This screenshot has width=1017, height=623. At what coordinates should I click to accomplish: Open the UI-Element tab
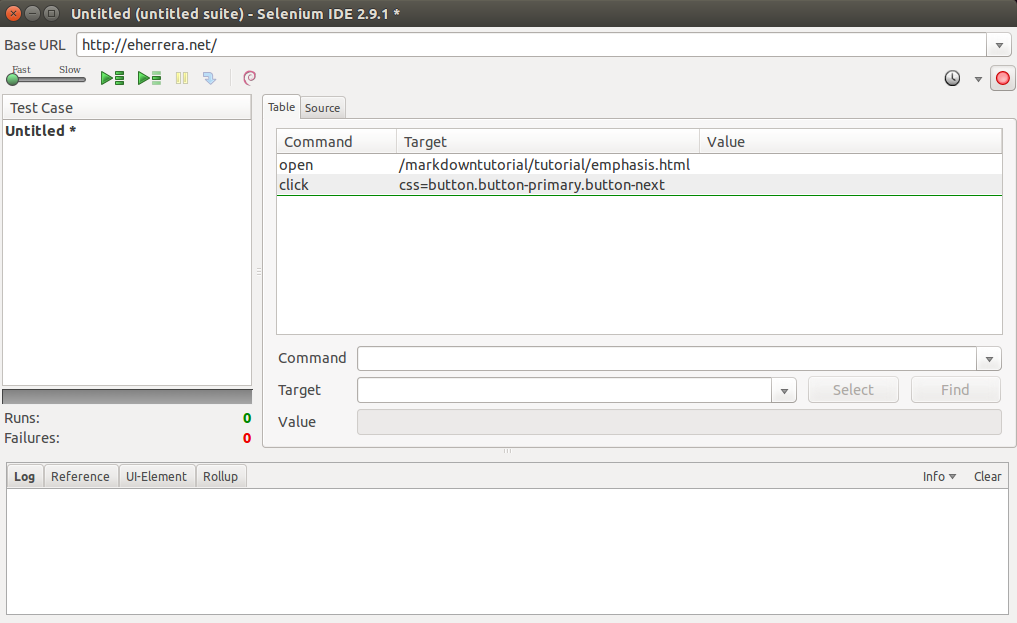click(x=156, y=476)
